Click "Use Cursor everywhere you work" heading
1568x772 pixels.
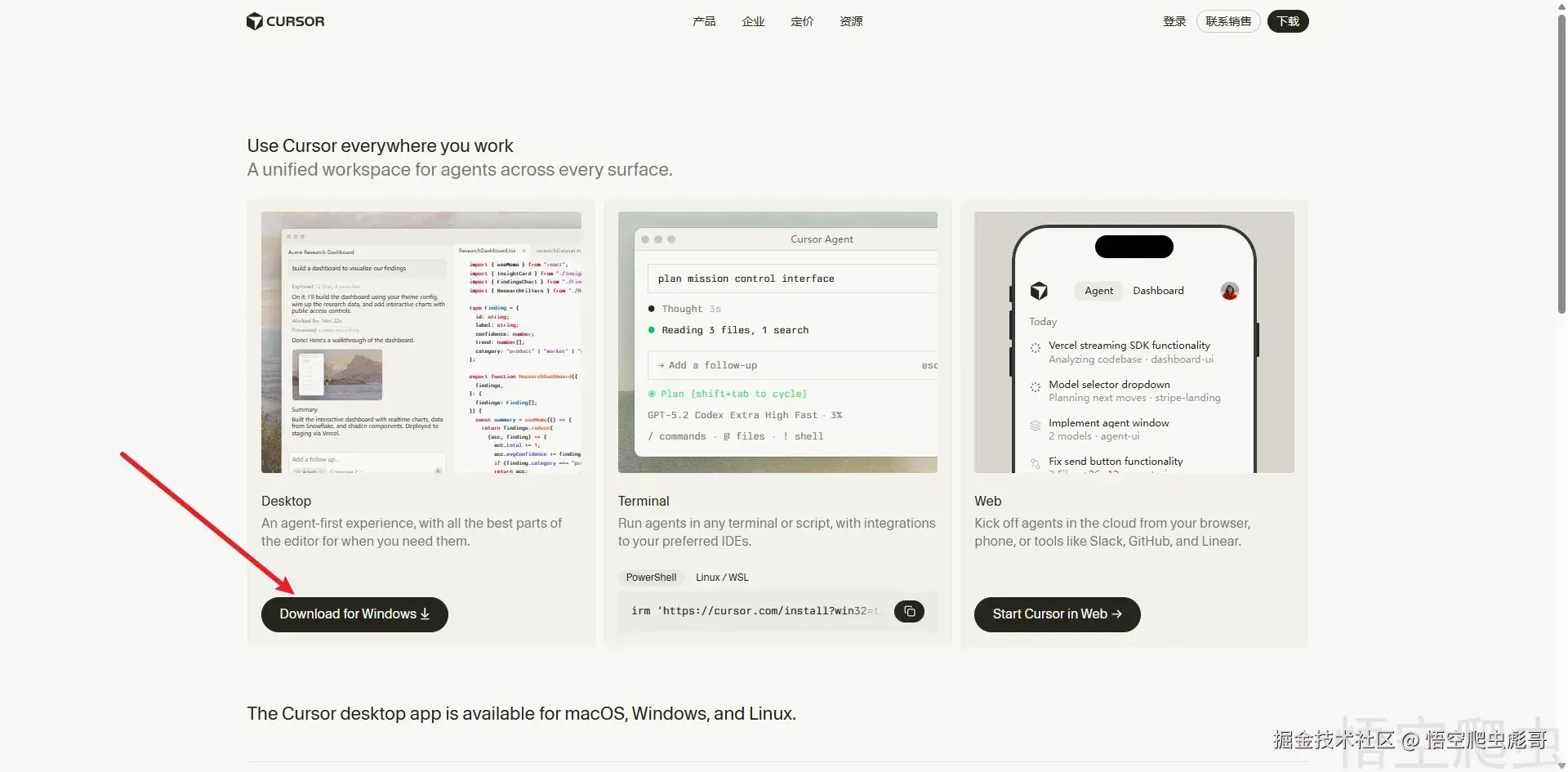click(380, 146)
